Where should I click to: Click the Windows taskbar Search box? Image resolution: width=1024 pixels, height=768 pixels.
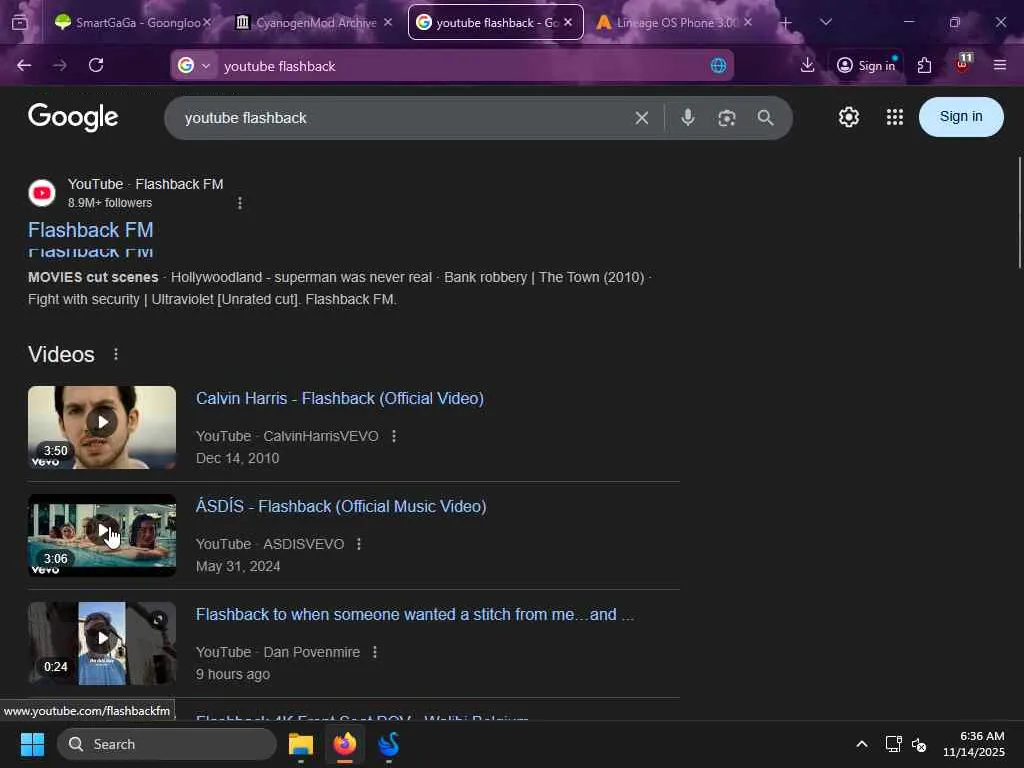pos(167,744)
